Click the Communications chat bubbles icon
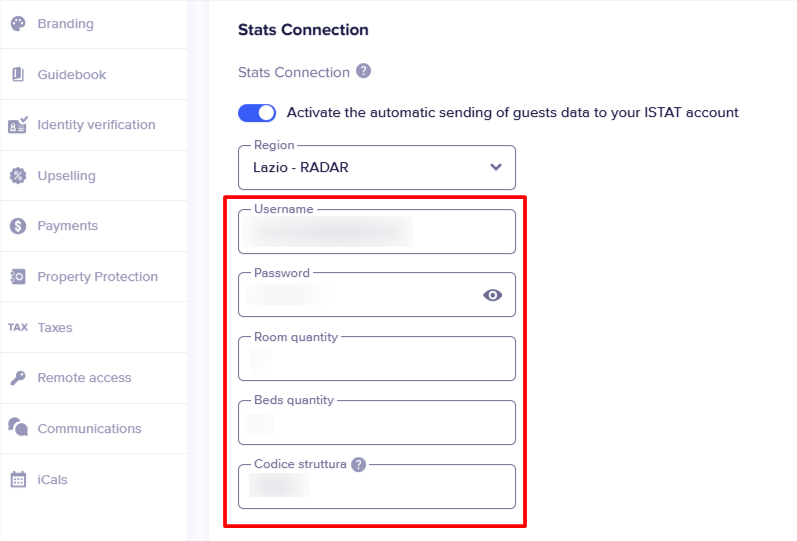 point(18,428)
